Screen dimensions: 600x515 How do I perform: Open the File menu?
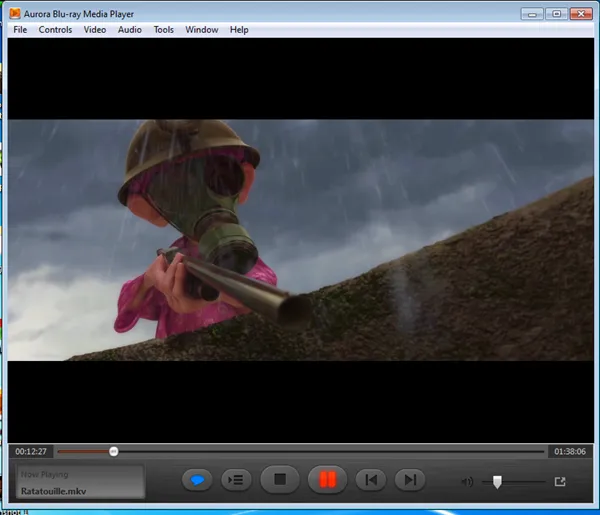coord(19,30)
